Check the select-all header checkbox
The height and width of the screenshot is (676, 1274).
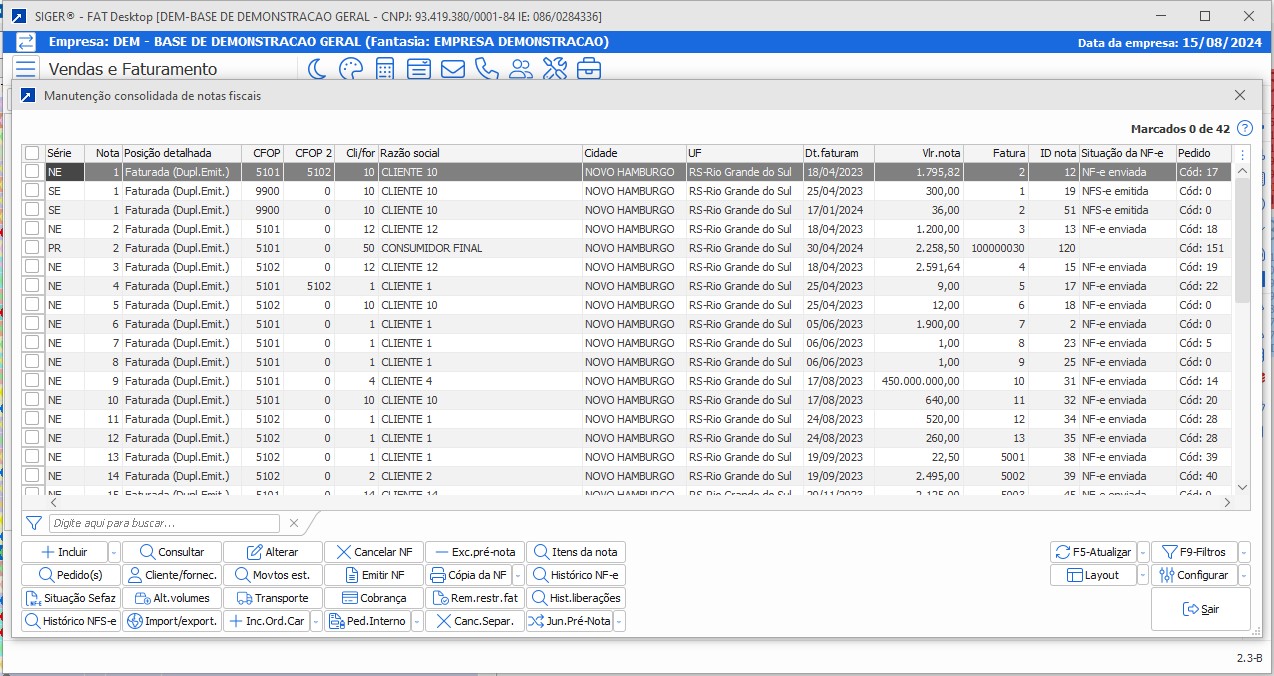coord(33,153)
